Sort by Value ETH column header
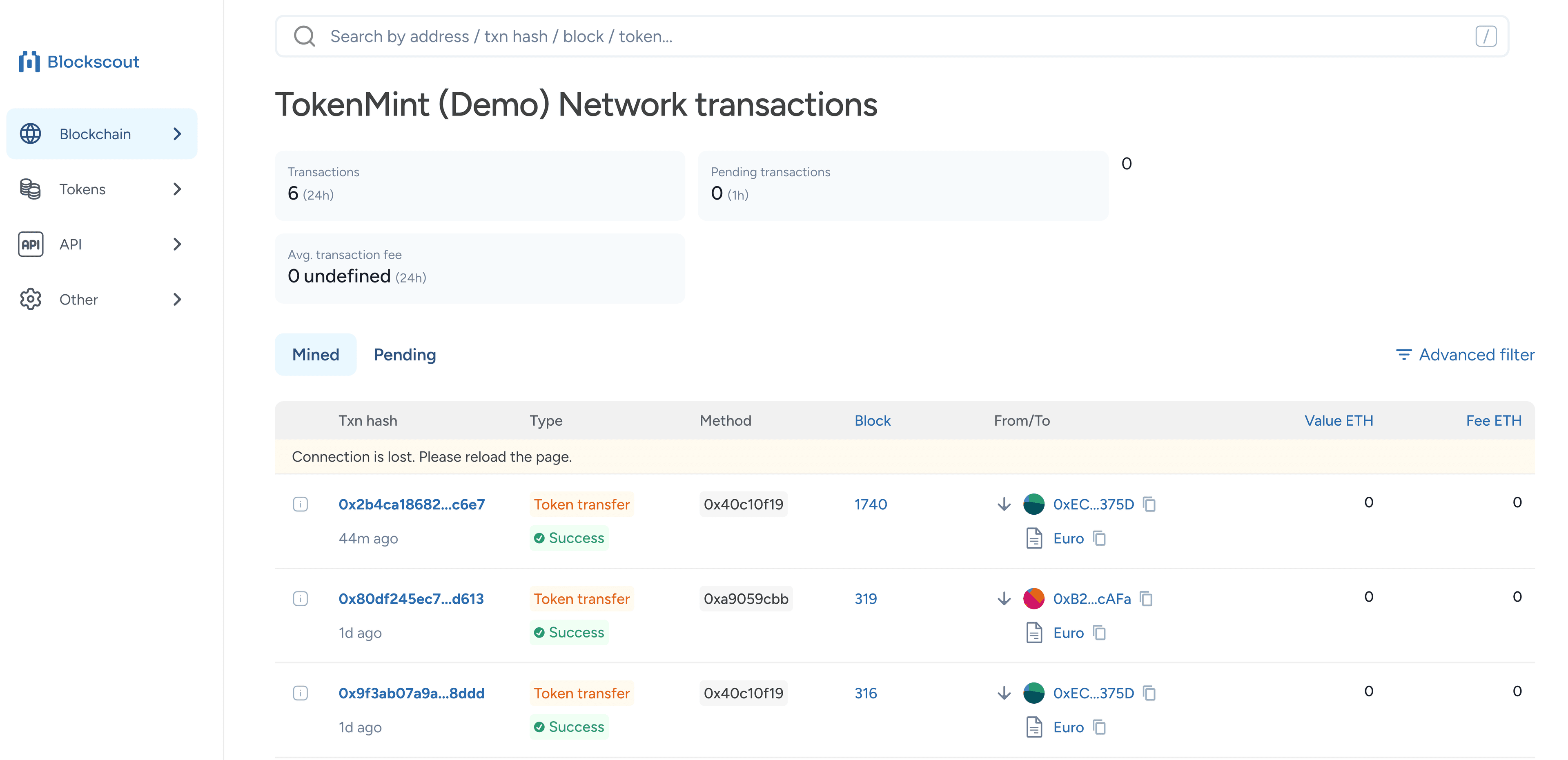 (1339, 420)
